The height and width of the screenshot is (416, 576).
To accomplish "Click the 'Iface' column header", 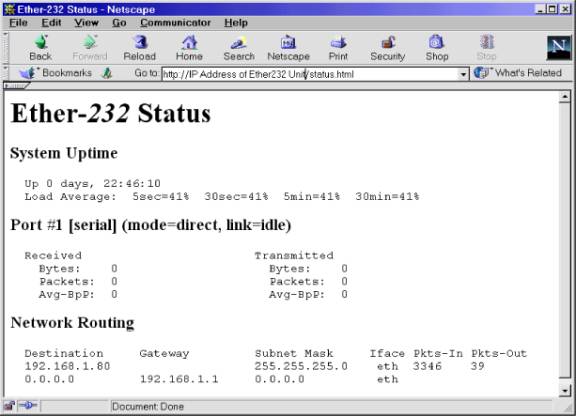I will (x=387, y=354).
